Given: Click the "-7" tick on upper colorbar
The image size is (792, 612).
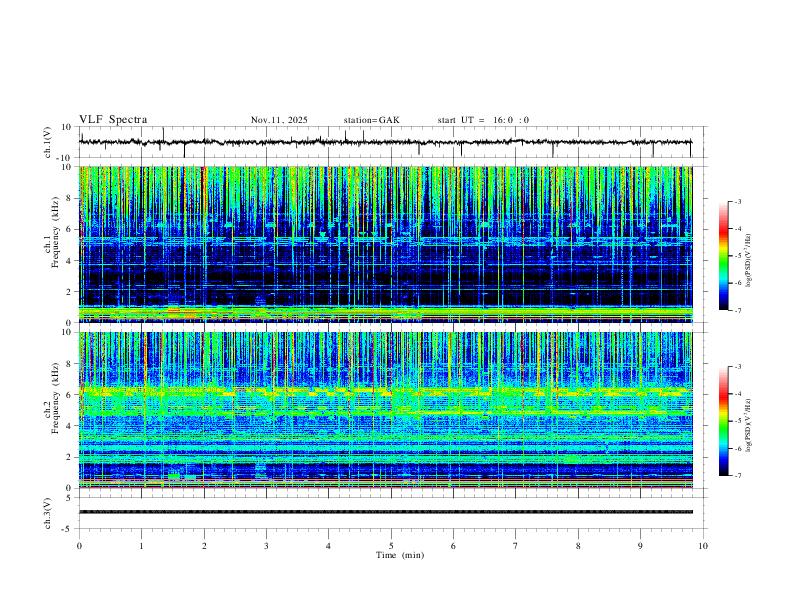Looking at the screenshot, I should (x=737, y=311).
